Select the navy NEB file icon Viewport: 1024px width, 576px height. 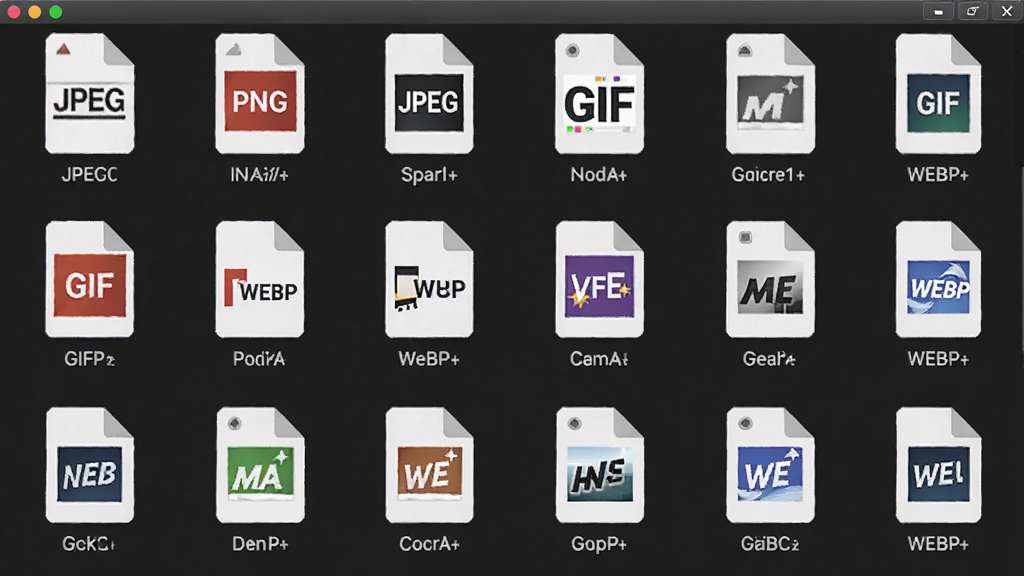pyautogui.click(x=89, y=465)
